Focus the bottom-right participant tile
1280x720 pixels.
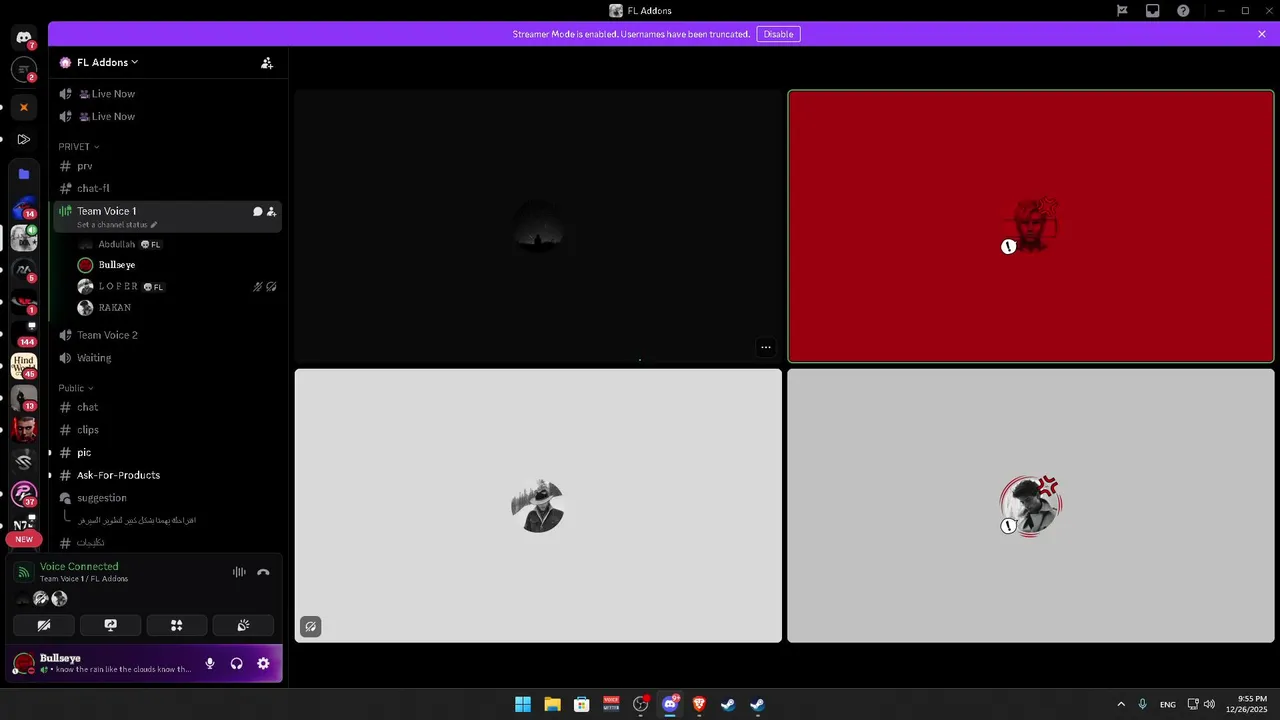(1031, 506)
